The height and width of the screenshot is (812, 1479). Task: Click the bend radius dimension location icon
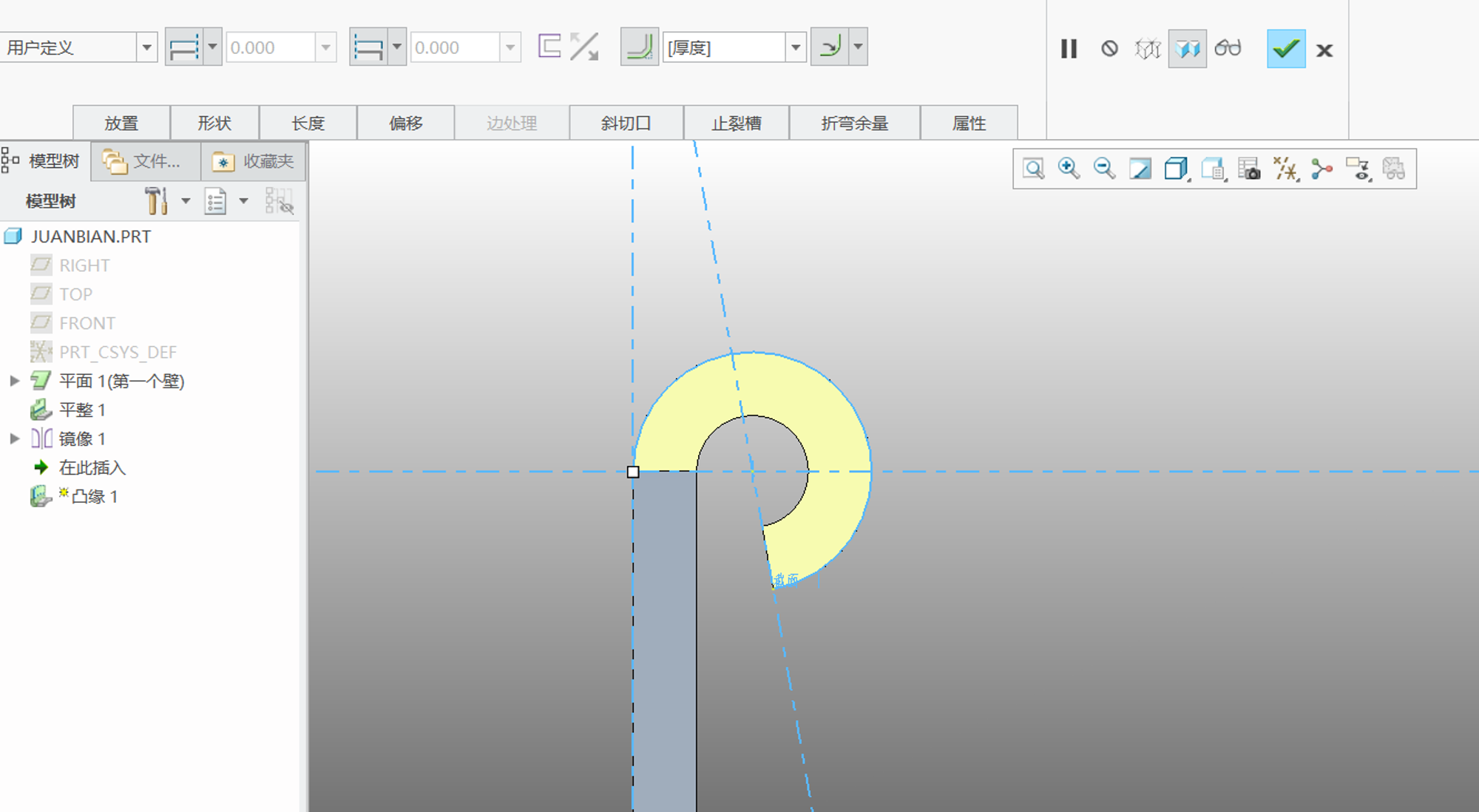(830, 47)
